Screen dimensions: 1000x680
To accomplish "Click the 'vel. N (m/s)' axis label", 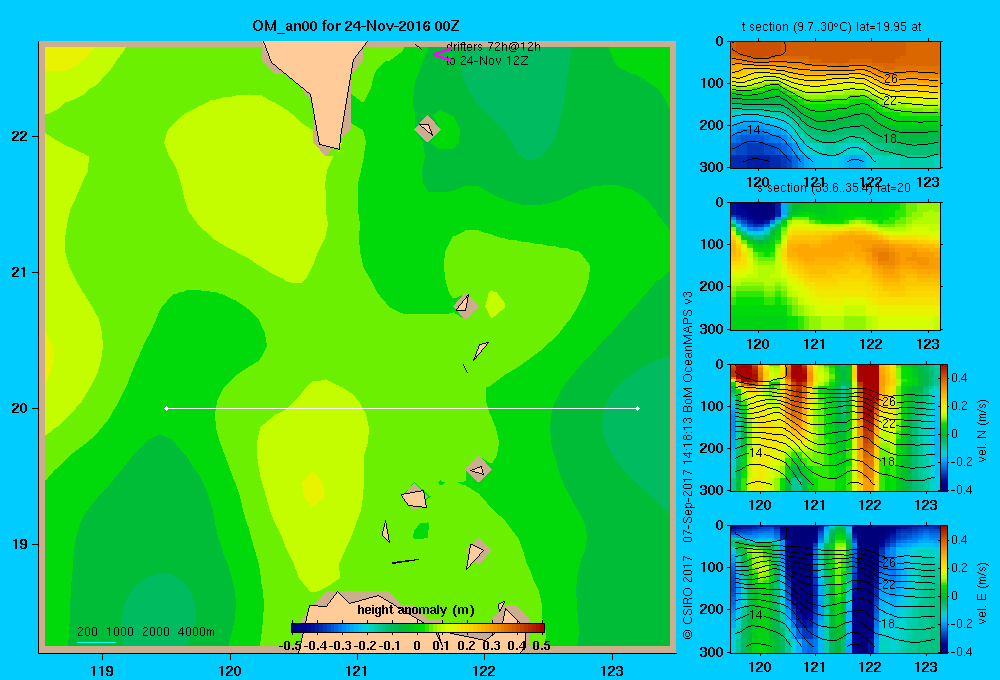I will coord(982,431).
